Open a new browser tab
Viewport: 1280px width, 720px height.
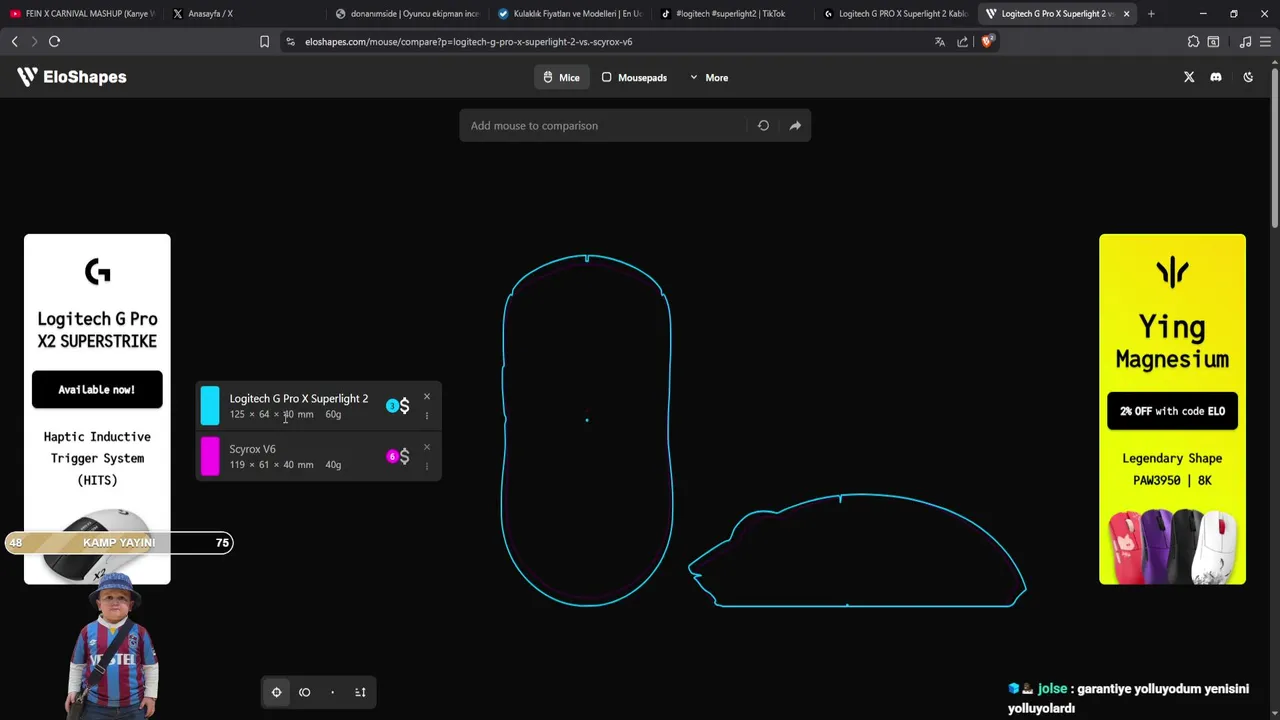[1151, 14]
